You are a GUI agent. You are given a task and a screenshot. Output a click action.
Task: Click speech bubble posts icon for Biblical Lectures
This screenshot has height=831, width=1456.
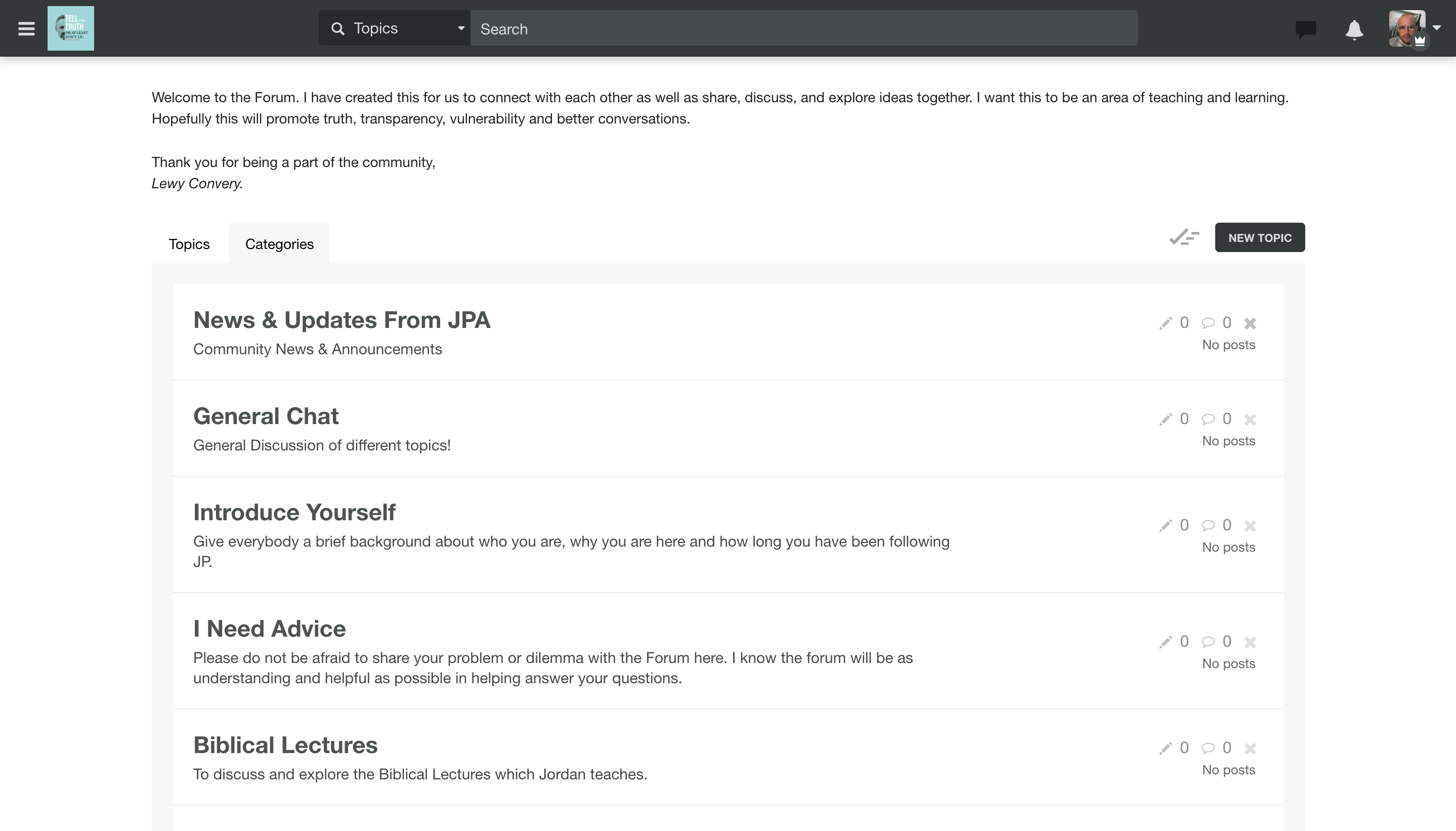[1208, 748]
